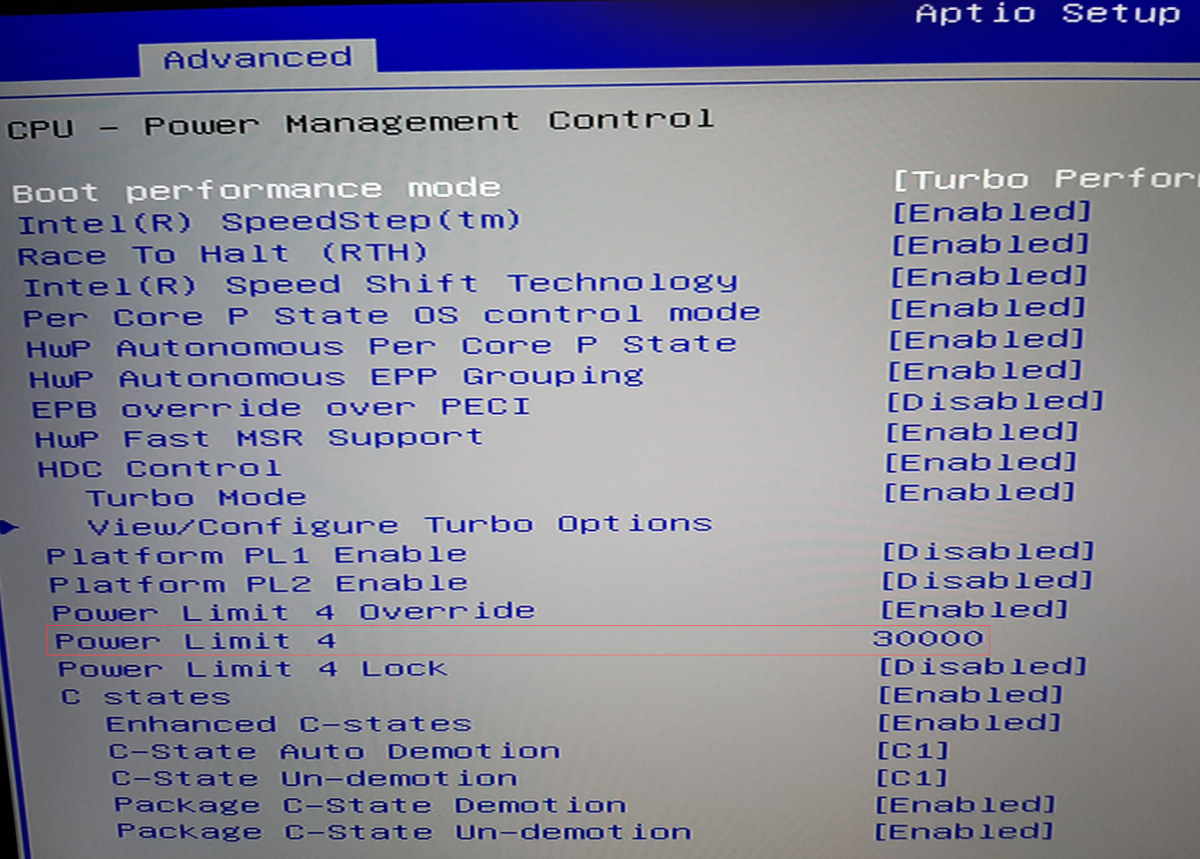Toggle HwP Fast MSR [Enabled] value

[x=983, y=432]
